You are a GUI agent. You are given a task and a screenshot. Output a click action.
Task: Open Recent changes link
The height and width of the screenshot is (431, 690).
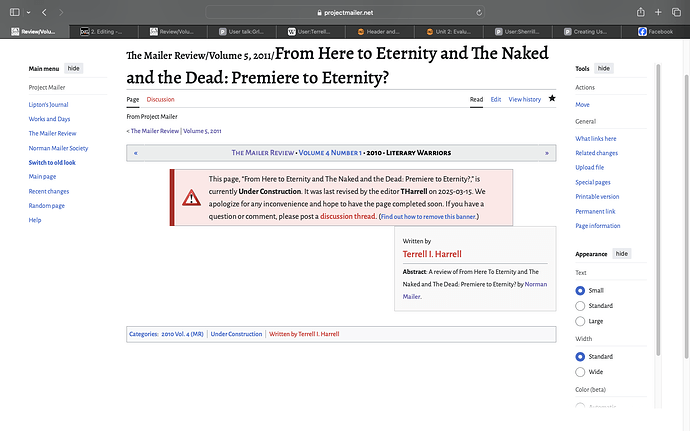coord(49,192)
